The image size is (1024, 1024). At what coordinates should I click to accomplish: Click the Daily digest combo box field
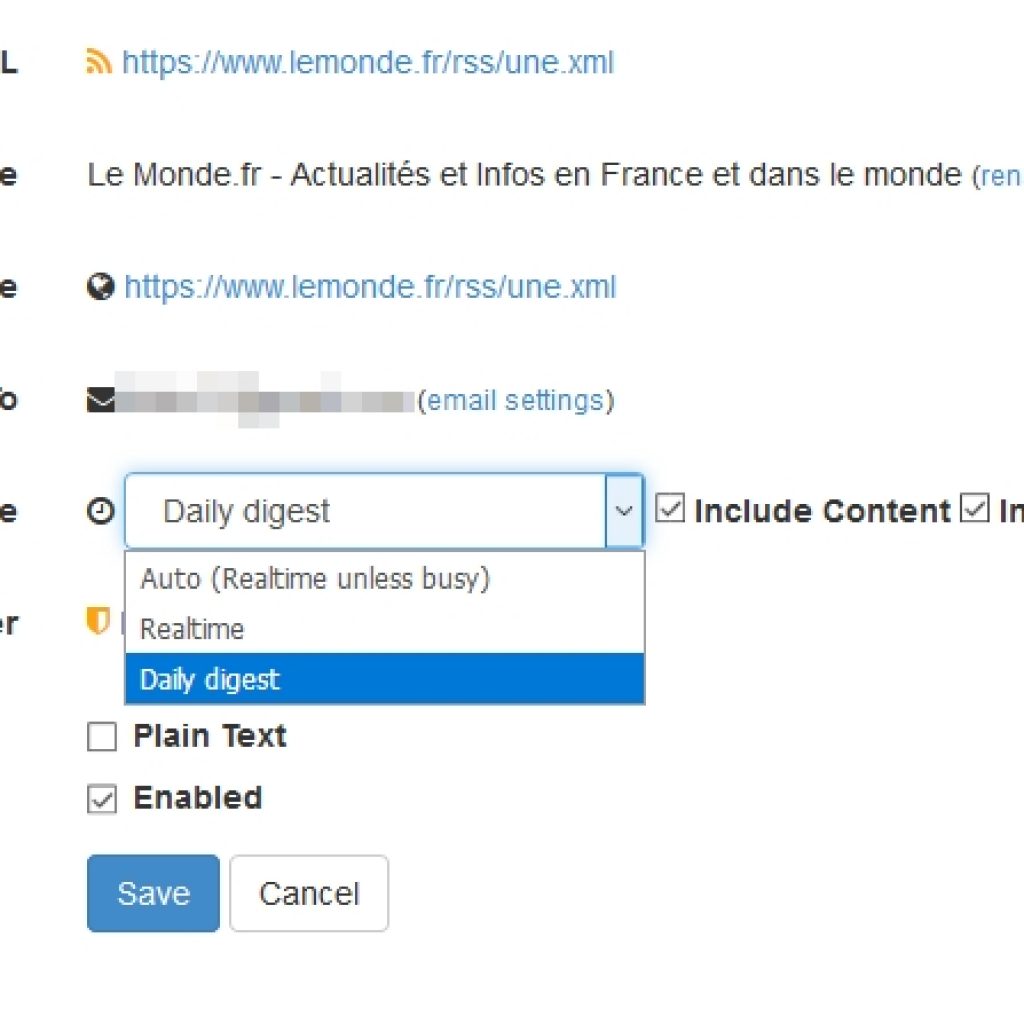pos(384,511)
